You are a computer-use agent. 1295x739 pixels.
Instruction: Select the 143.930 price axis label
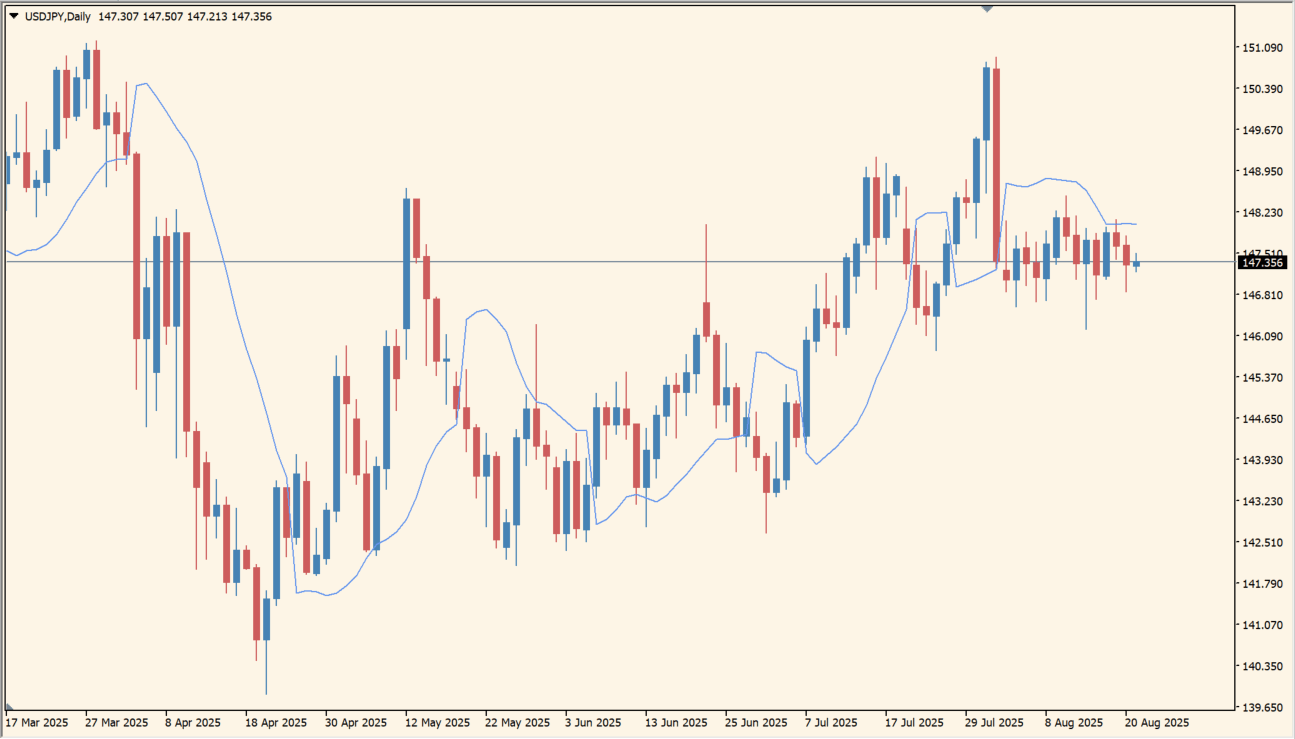(1263, 460)
